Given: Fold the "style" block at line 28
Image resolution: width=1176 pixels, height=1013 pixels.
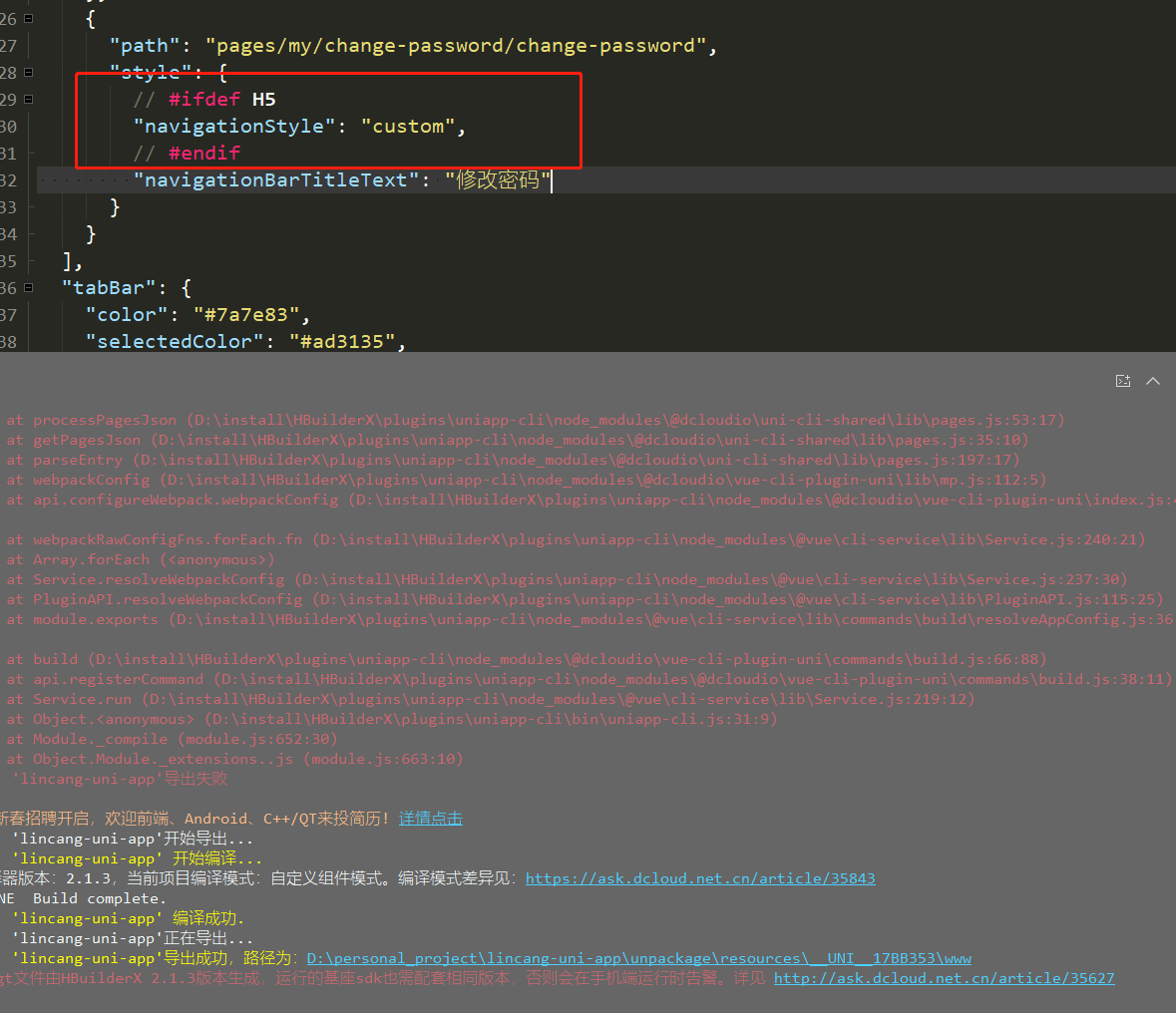Looking at the screenshot, I should 27,72.
